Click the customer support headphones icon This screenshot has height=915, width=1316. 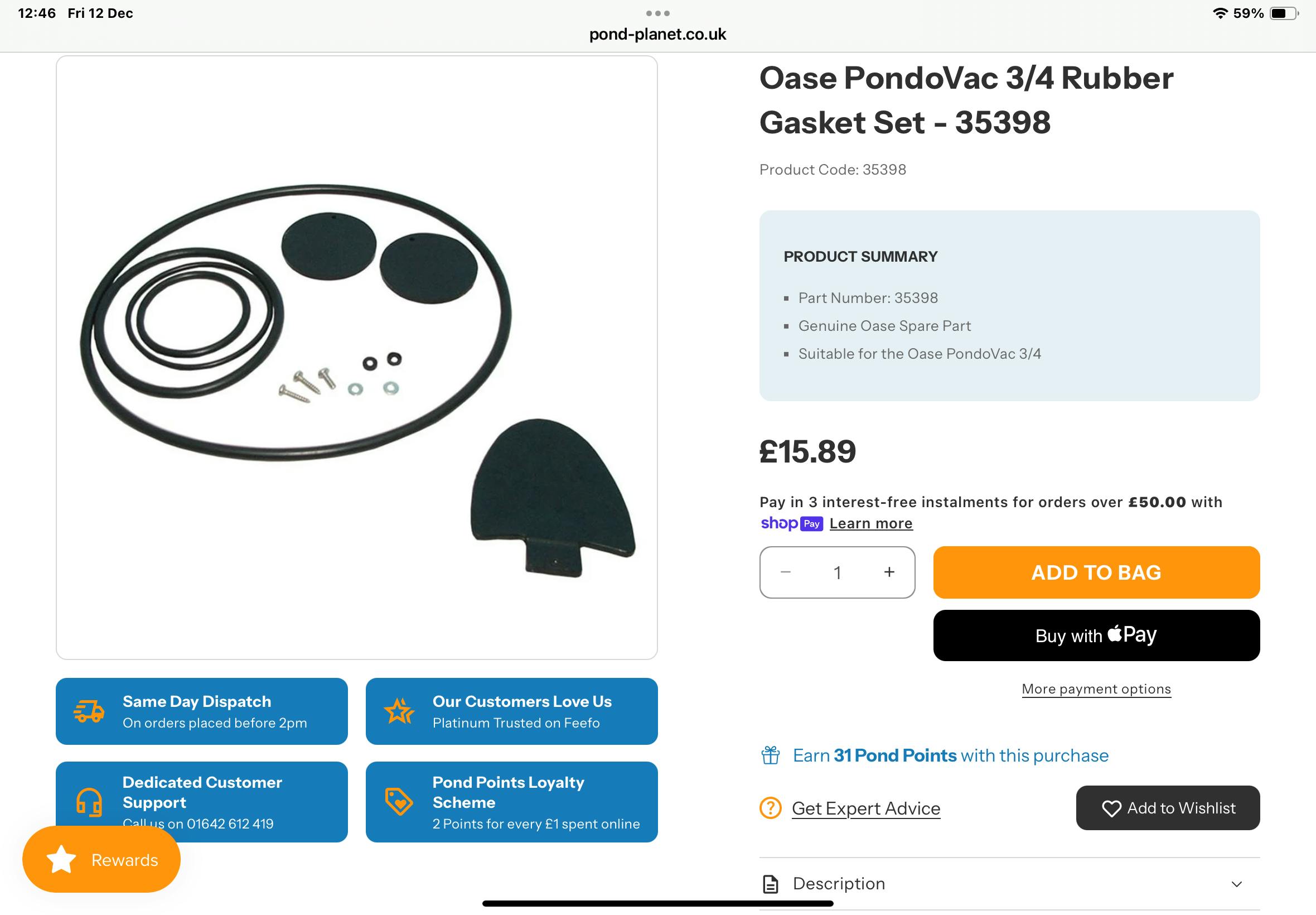click(89, 802)
